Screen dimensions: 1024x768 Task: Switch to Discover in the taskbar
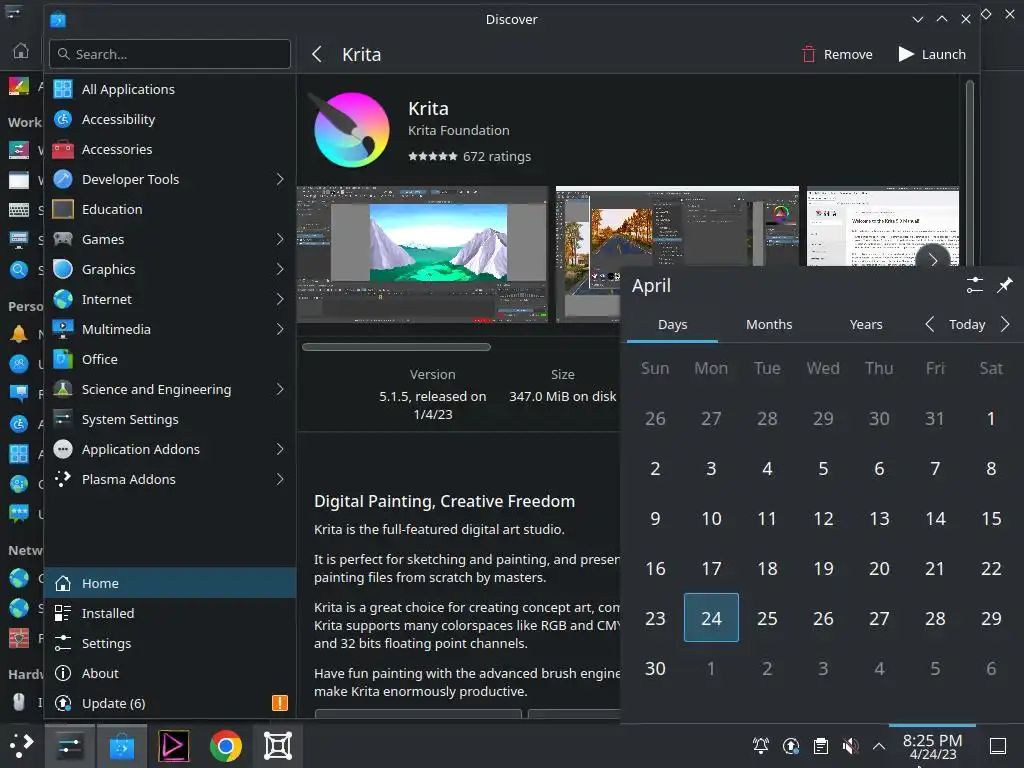coord(121,745)
